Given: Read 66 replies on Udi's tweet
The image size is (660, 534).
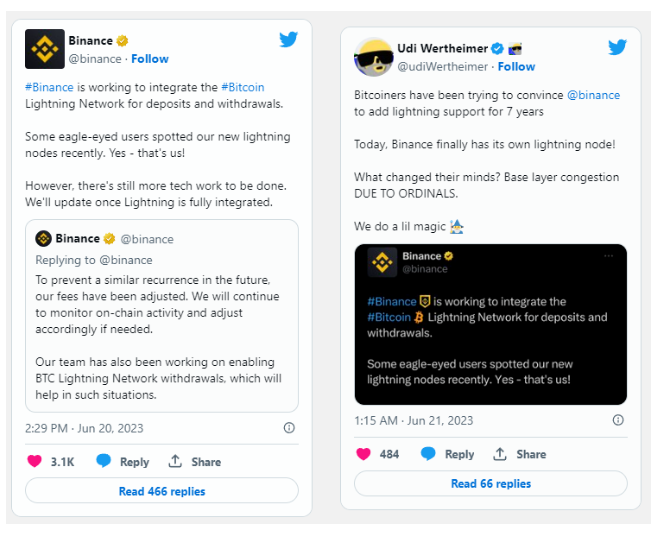Looking at the screenshot, I should pos(490,484).
